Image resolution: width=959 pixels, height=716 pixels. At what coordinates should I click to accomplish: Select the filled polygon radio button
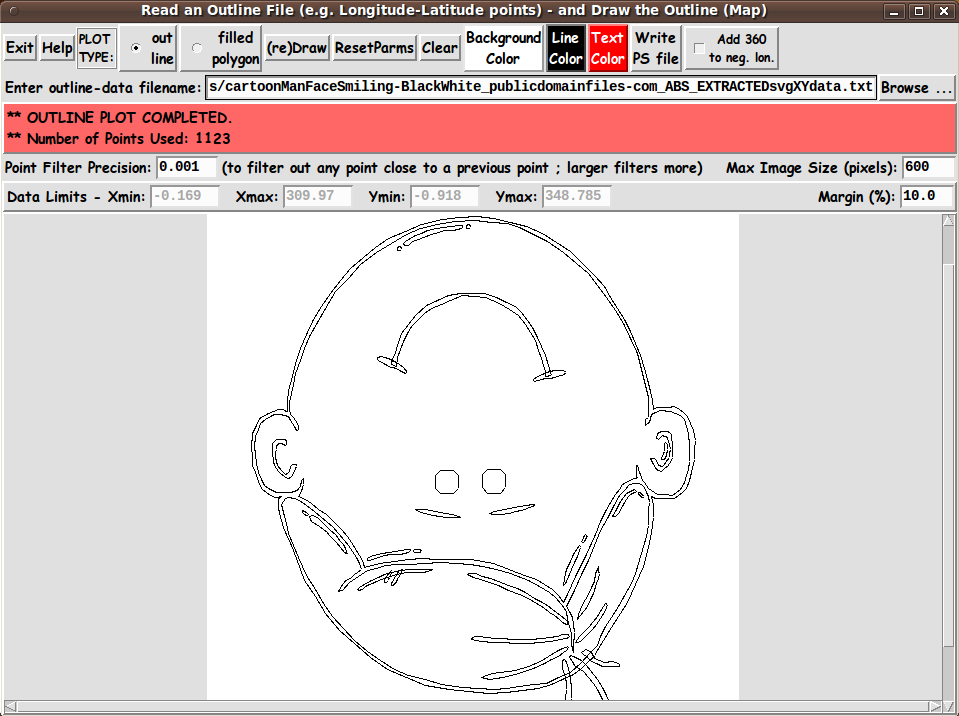click(197, 48)
